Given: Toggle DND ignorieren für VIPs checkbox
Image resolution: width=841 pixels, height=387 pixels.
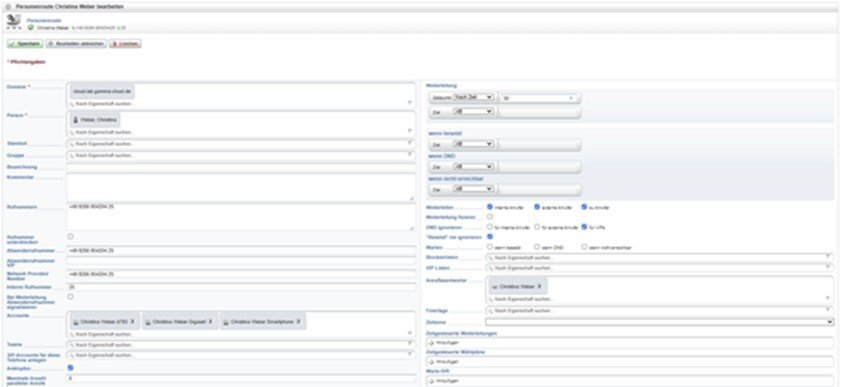Looking at the screenshot, I should [585, 227].
